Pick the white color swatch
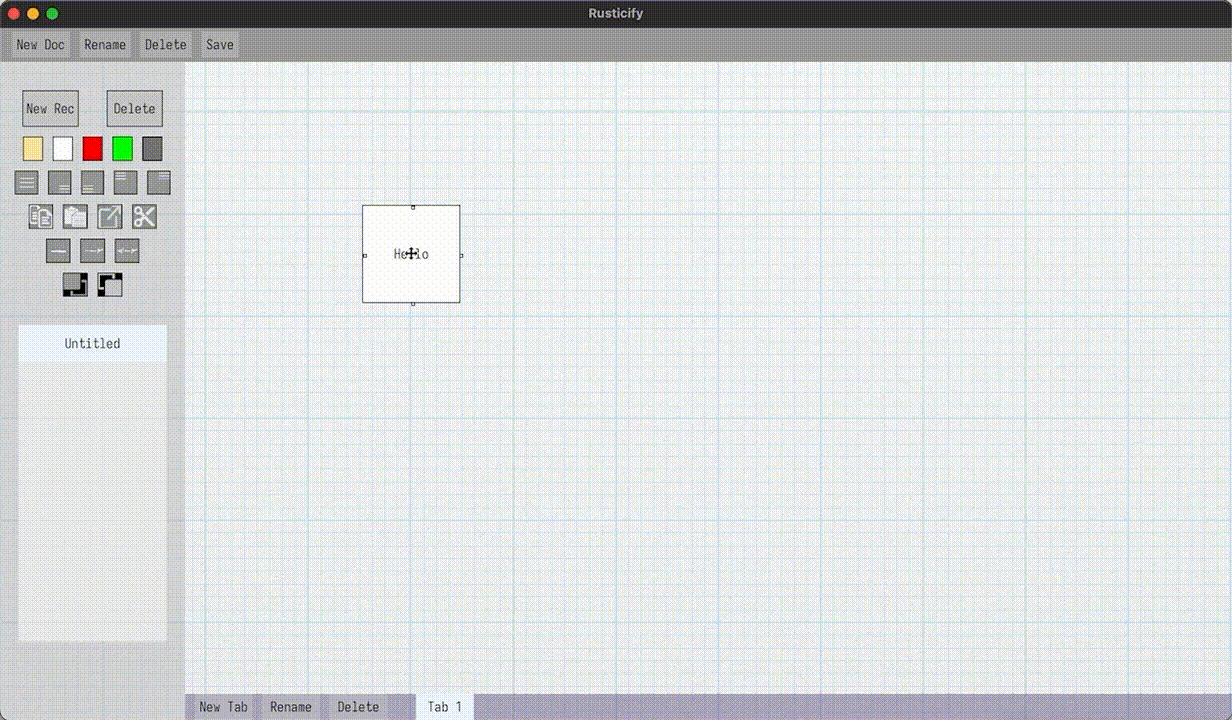Viewport: 1232px width, 720px height. [x=63, y=149]
